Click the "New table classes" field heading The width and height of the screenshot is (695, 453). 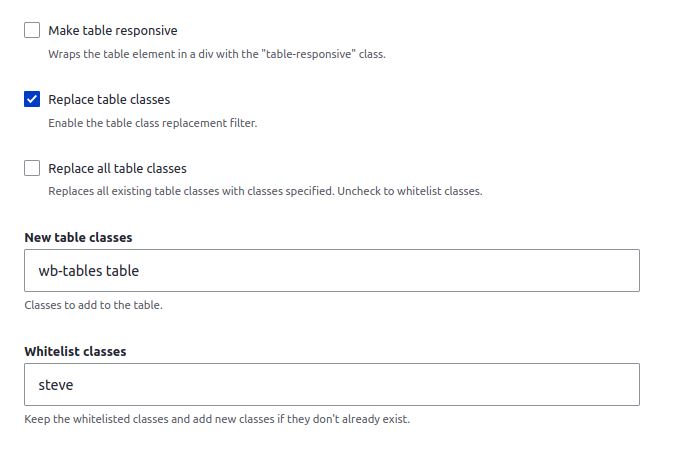78,238
